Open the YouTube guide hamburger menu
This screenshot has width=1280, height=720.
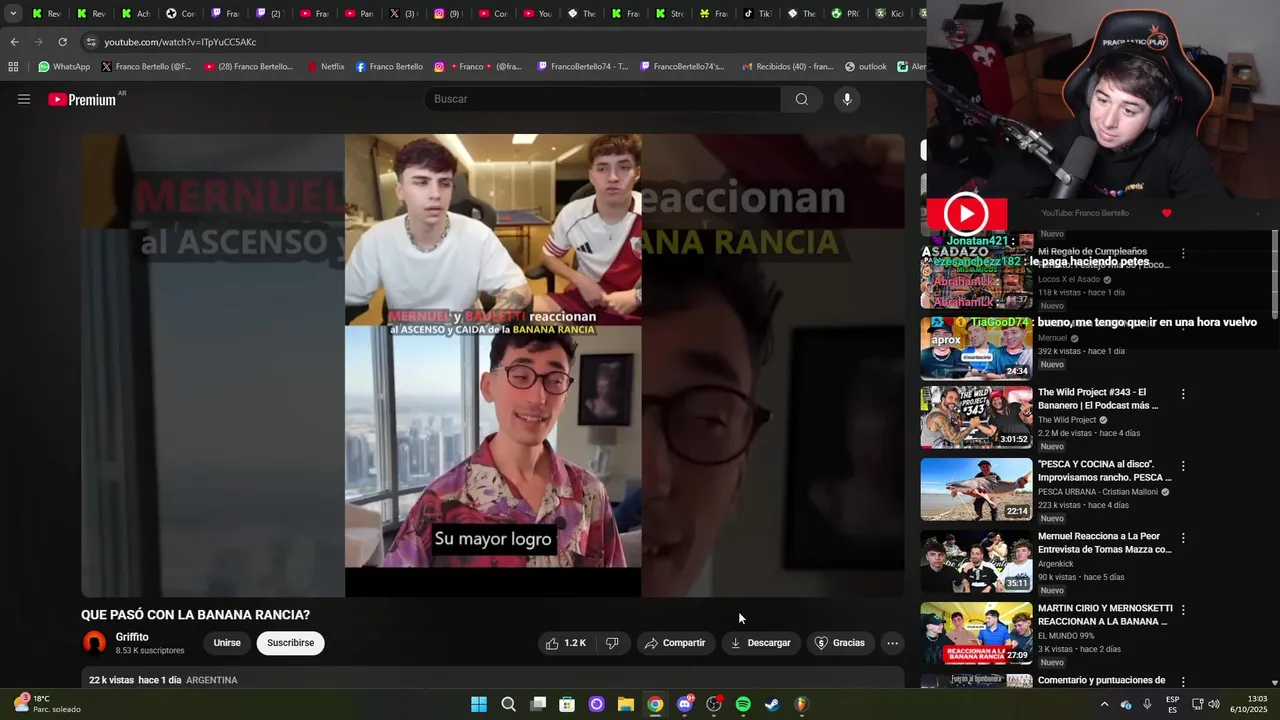tap(24, 99)
